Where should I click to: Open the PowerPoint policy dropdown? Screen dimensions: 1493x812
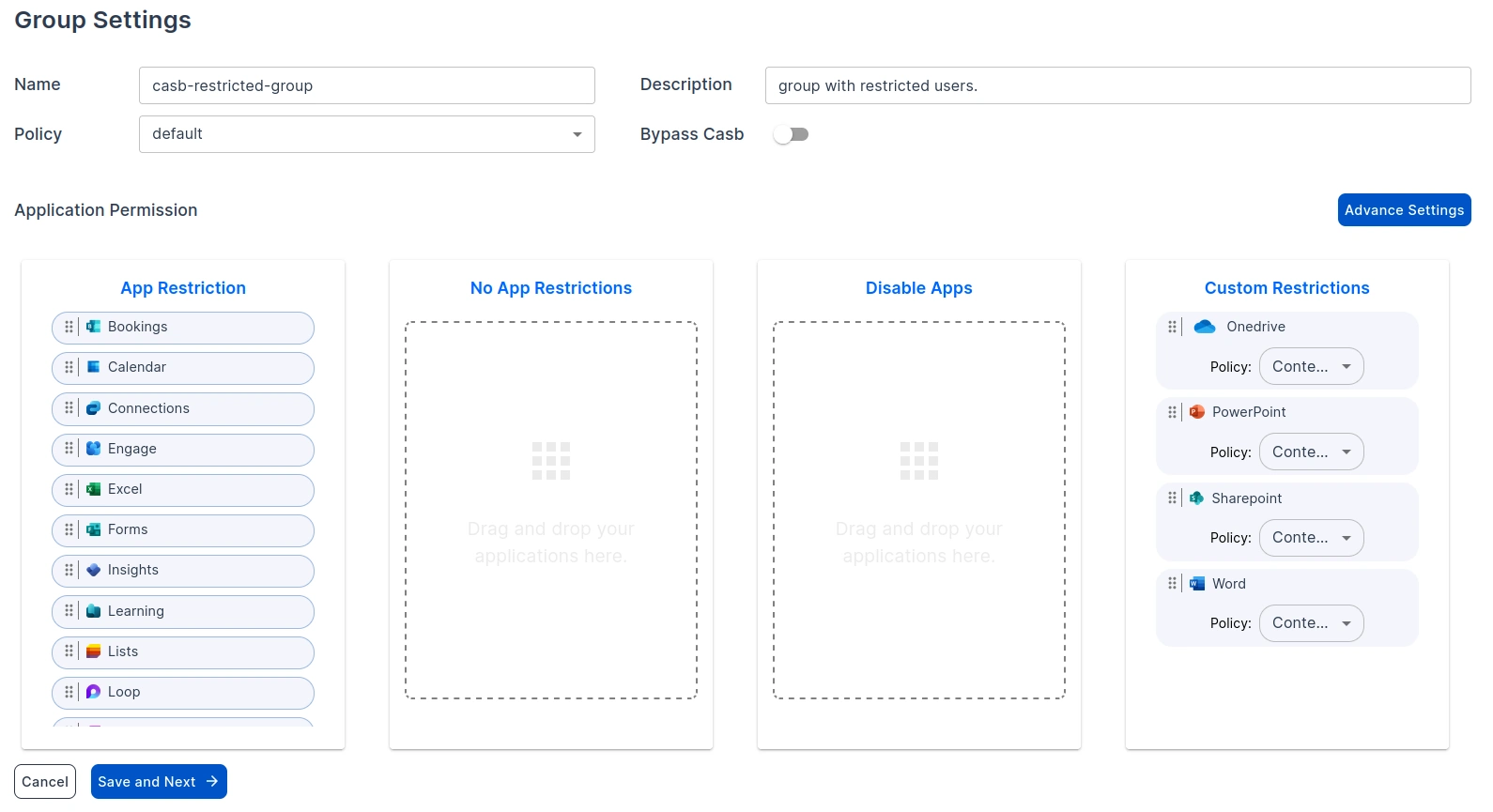pyautogui.click(x=1312, y=452)
